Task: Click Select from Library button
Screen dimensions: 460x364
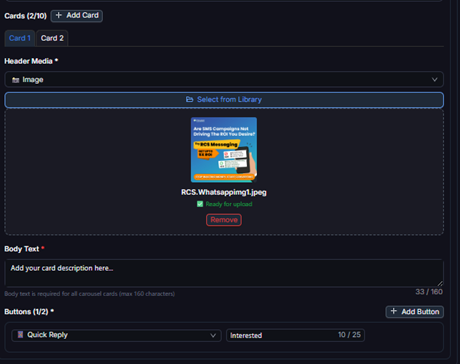Action: point(224,100)
